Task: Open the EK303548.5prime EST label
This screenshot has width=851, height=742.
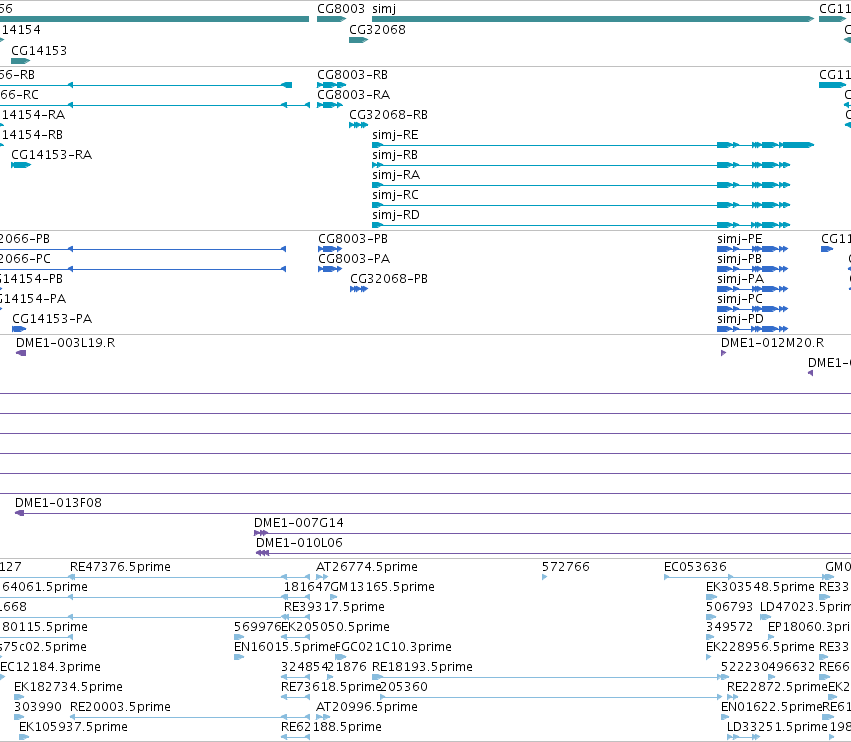Action: 760,587
